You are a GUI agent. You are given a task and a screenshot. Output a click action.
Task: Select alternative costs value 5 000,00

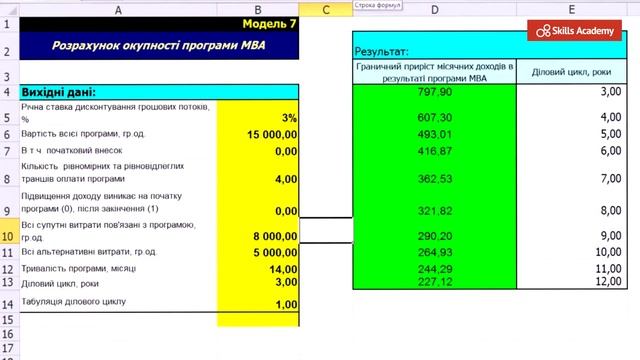258,252
